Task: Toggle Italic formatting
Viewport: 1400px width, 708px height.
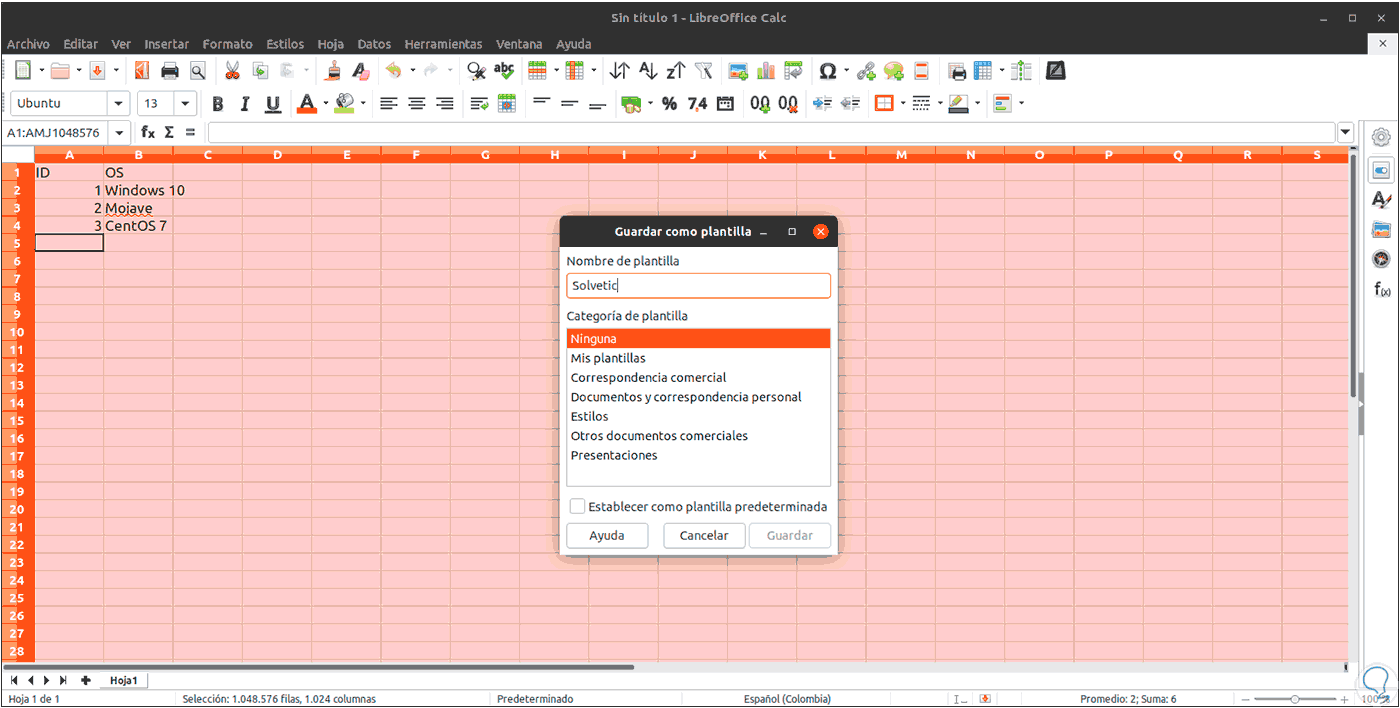Action: tap(245, 104)
